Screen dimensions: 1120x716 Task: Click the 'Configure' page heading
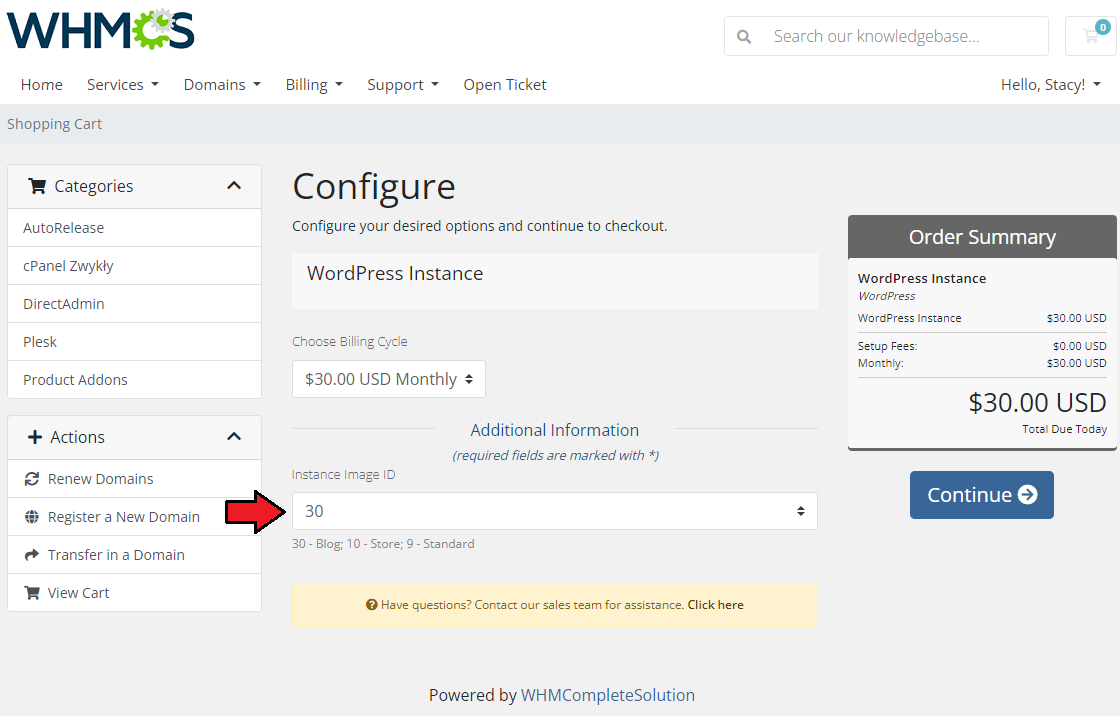click(374, 187)
